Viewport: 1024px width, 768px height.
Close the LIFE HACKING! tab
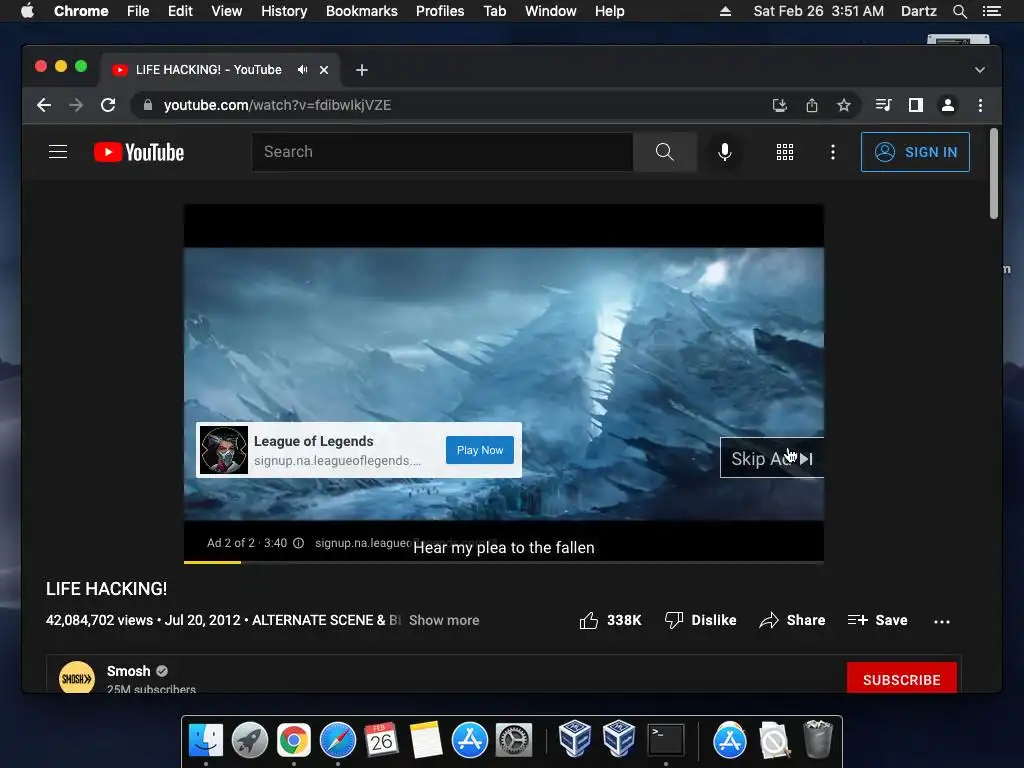click(x=323, y=70)
